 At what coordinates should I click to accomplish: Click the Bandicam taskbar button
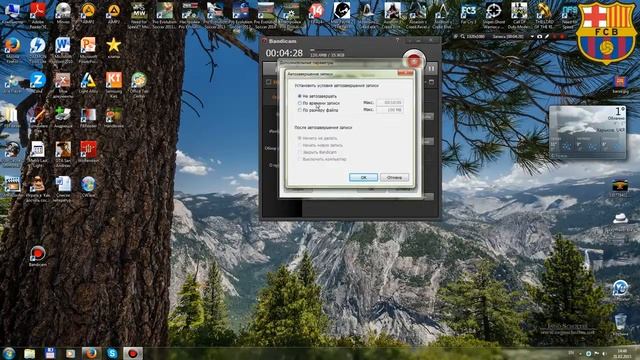coord(133,353)
